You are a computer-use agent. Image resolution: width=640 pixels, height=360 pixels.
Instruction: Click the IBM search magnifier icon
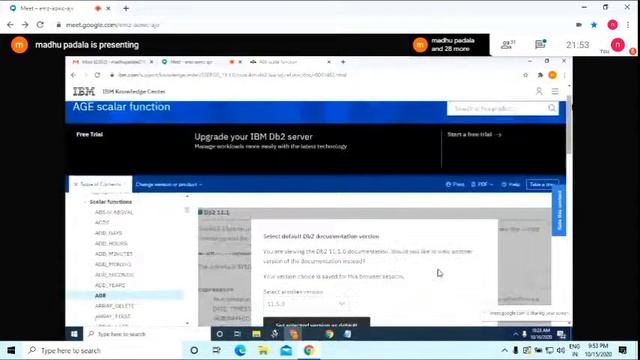552,108
